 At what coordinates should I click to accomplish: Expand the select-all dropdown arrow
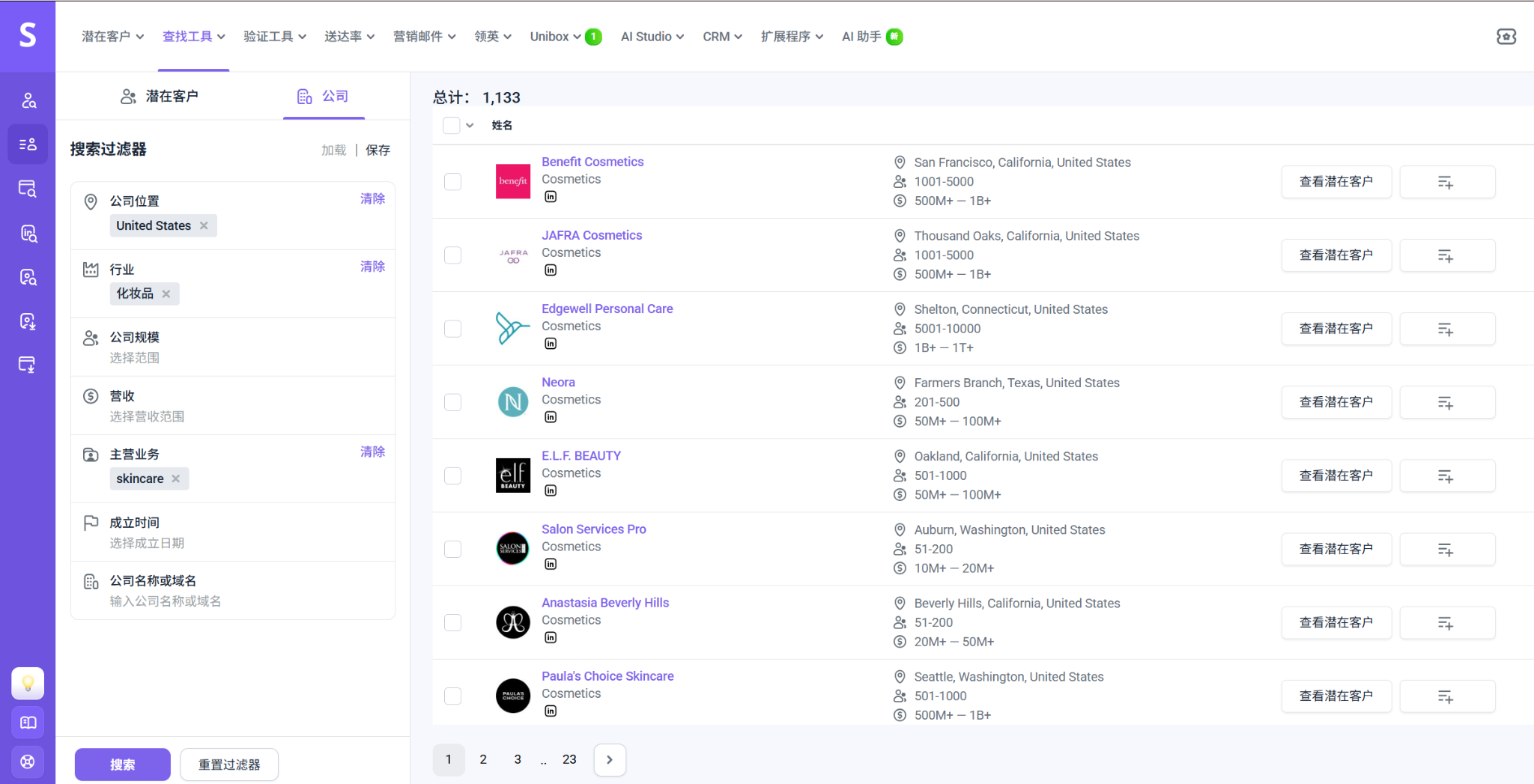[x=470, y=125]
